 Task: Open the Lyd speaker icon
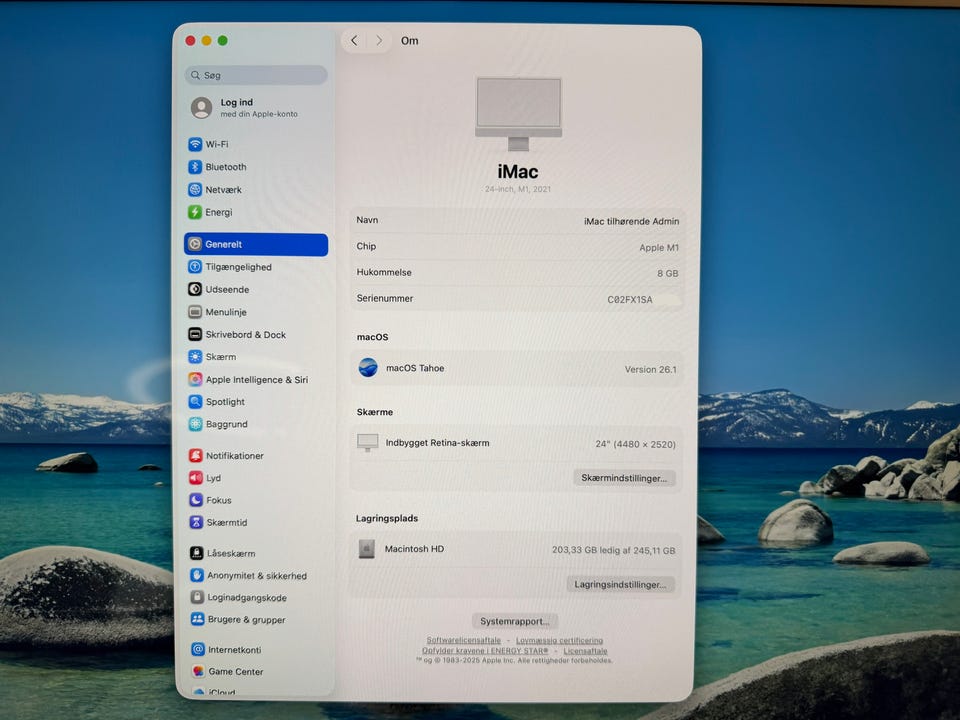pyautogui.click(x=196, y=478)
